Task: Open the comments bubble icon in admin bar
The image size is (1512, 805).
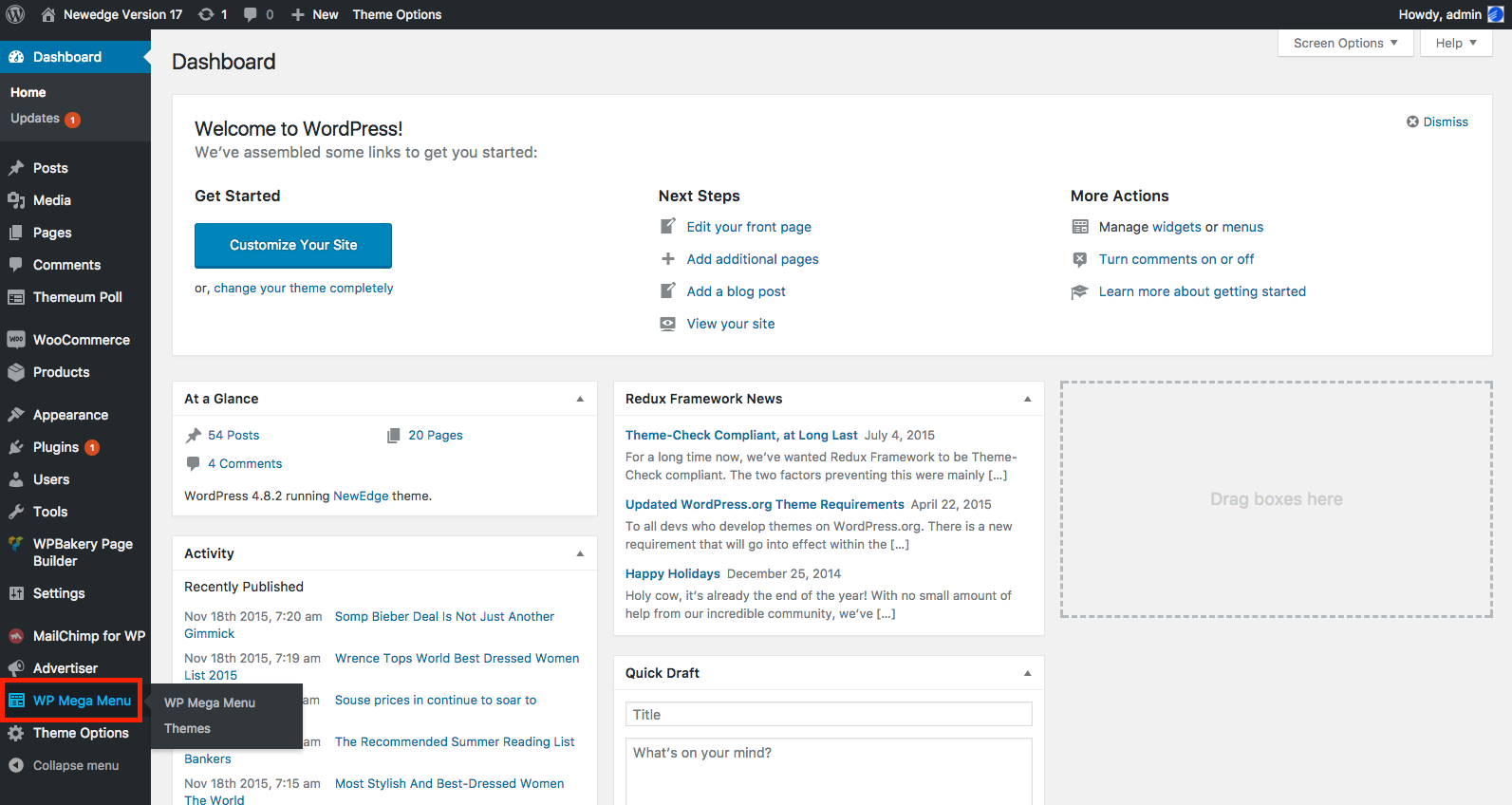Action: click(x=251, y=14)
